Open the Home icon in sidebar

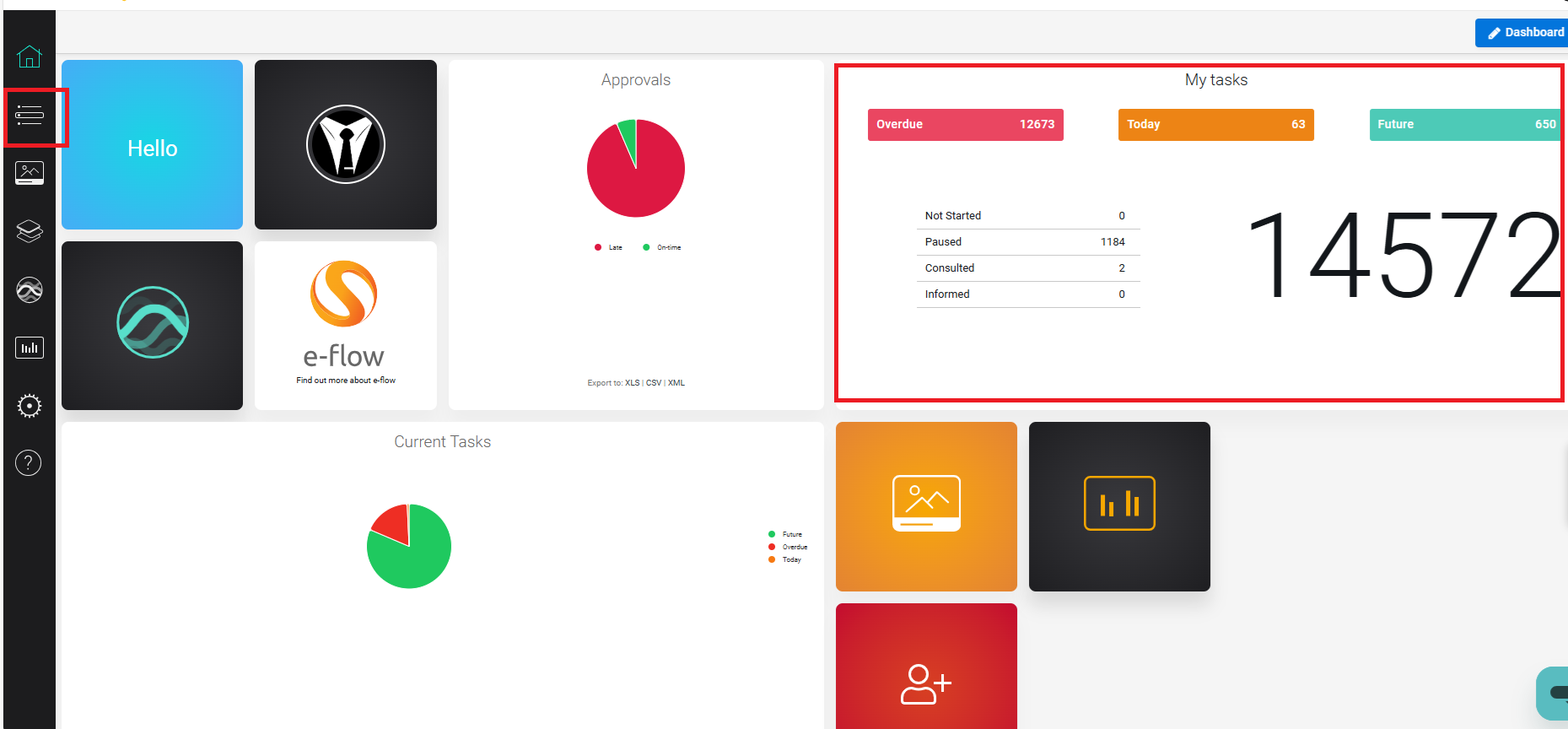point(29,57)
